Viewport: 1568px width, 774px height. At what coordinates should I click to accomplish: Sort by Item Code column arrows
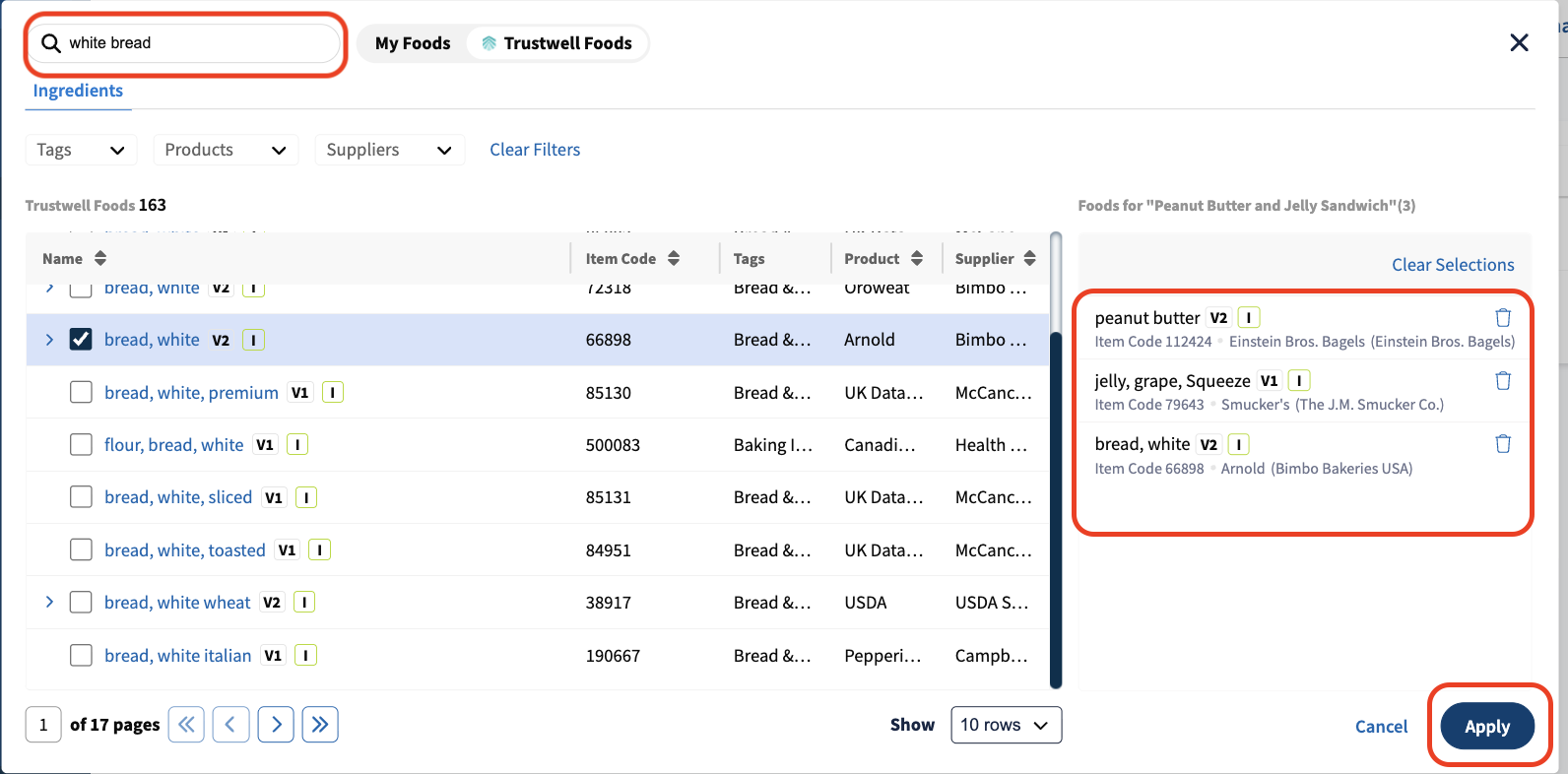point(674,258)
